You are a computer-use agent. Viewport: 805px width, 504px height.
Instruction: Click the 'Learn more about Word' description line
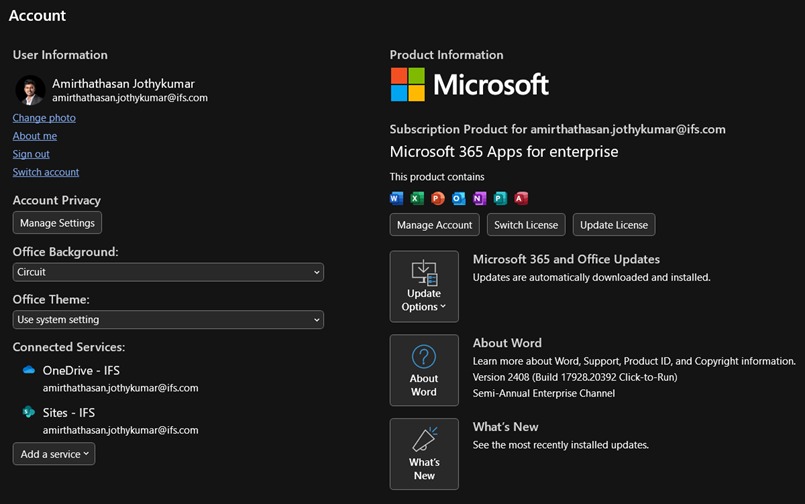[634, 361]
